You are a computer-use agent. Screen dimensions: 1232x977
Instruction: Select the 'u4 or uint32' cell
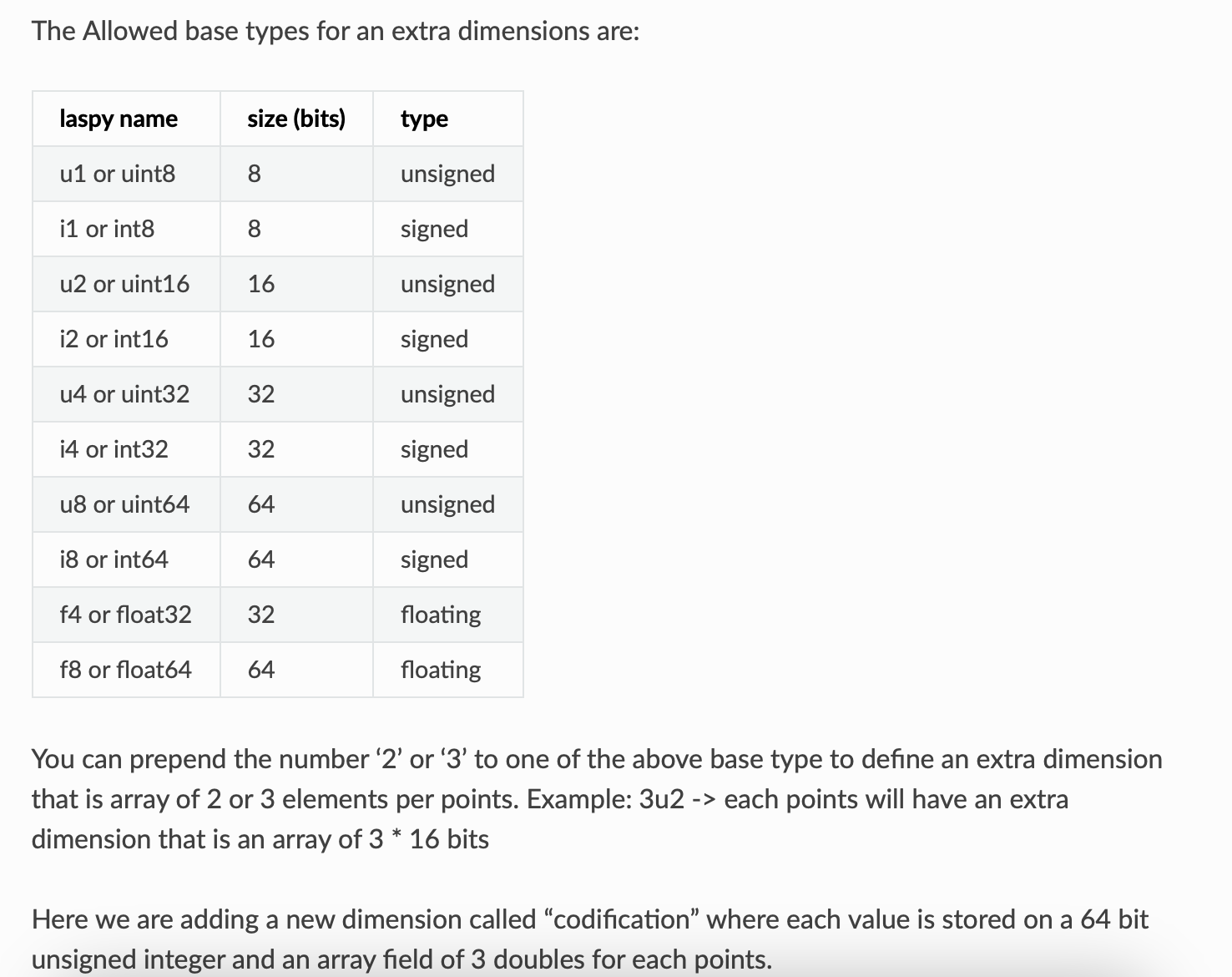124,394
